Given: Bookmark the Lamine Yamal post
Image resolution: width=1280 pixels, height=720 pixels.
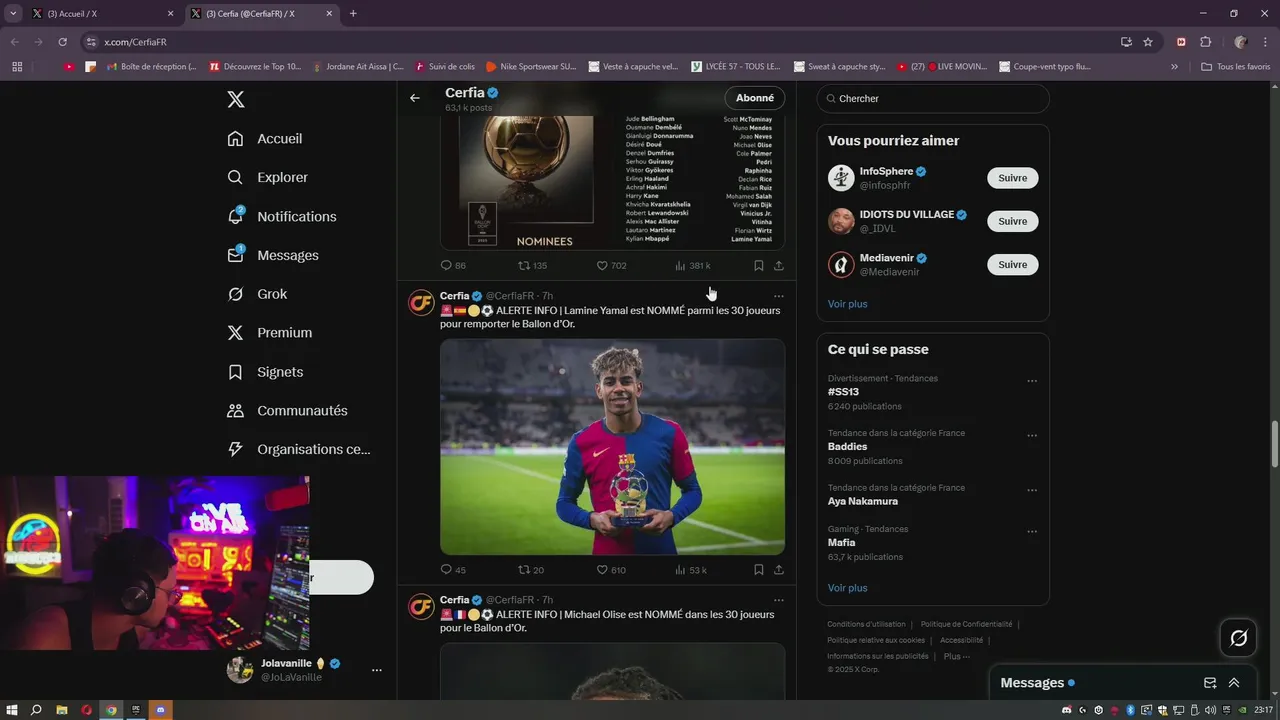Looking at the screenshot, I should point(758,570).
